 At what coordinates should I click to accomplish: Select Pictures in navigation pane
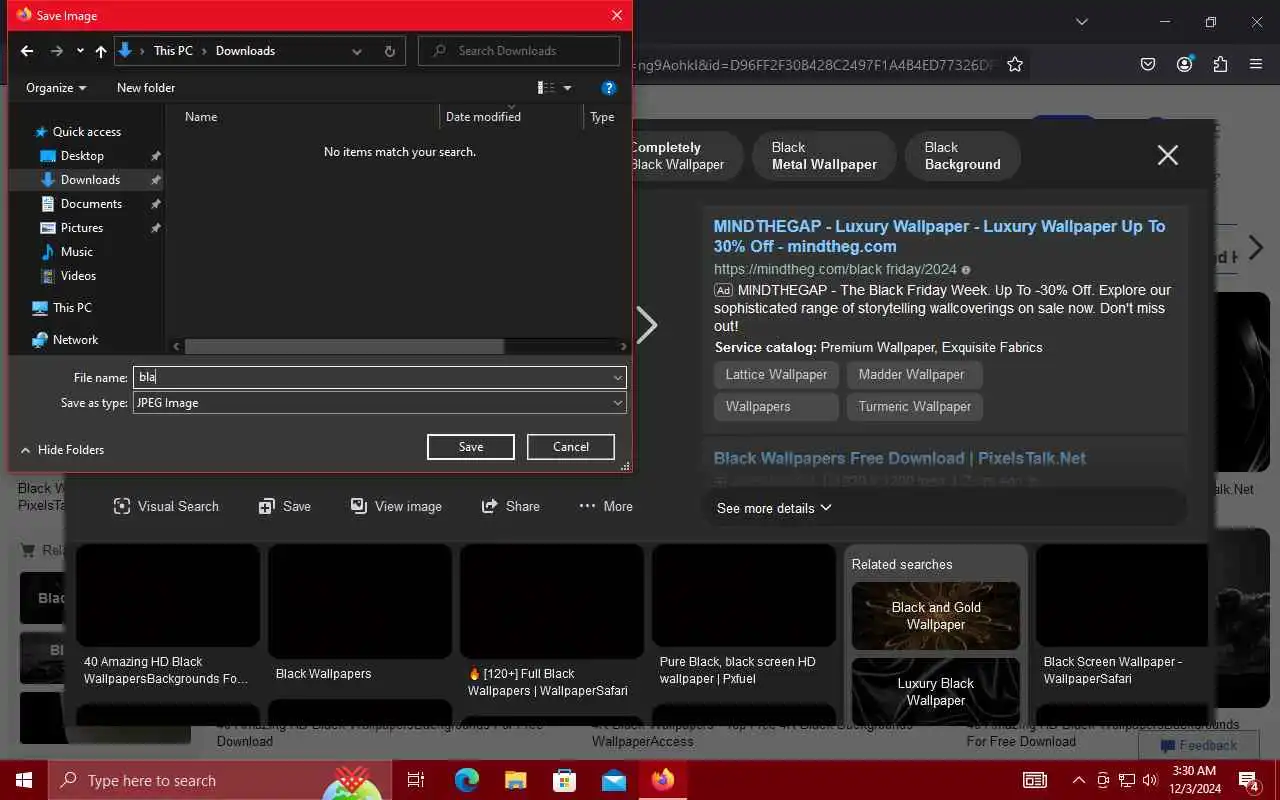81,228
